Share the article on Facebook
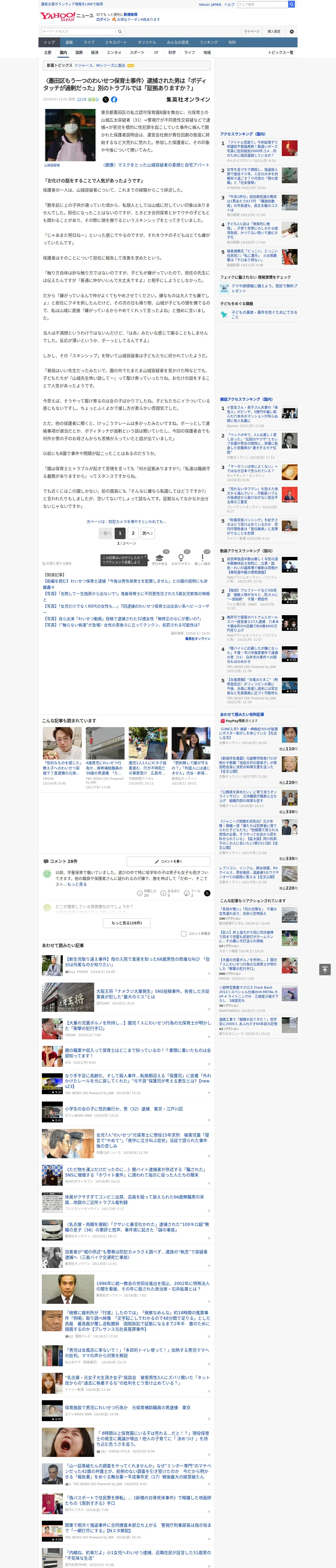Viewport: 336px width, 1568px height. point(114,99)
